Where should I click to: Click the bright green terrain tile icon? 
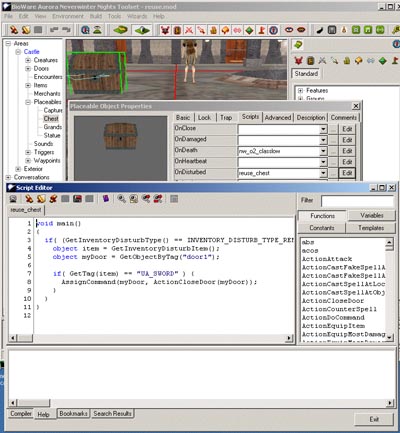pos(120,30)
